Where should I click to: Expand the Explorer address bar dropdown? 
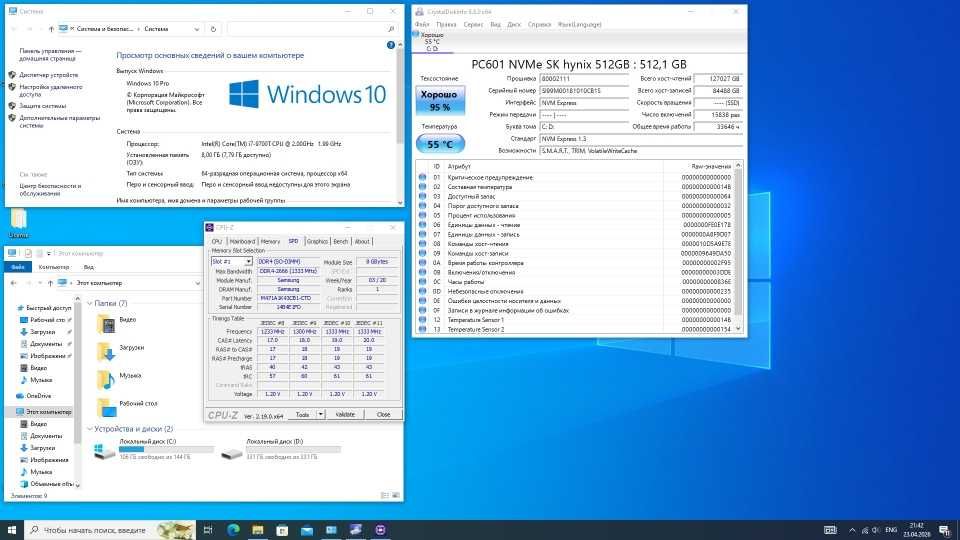click(x=197, y=283)
